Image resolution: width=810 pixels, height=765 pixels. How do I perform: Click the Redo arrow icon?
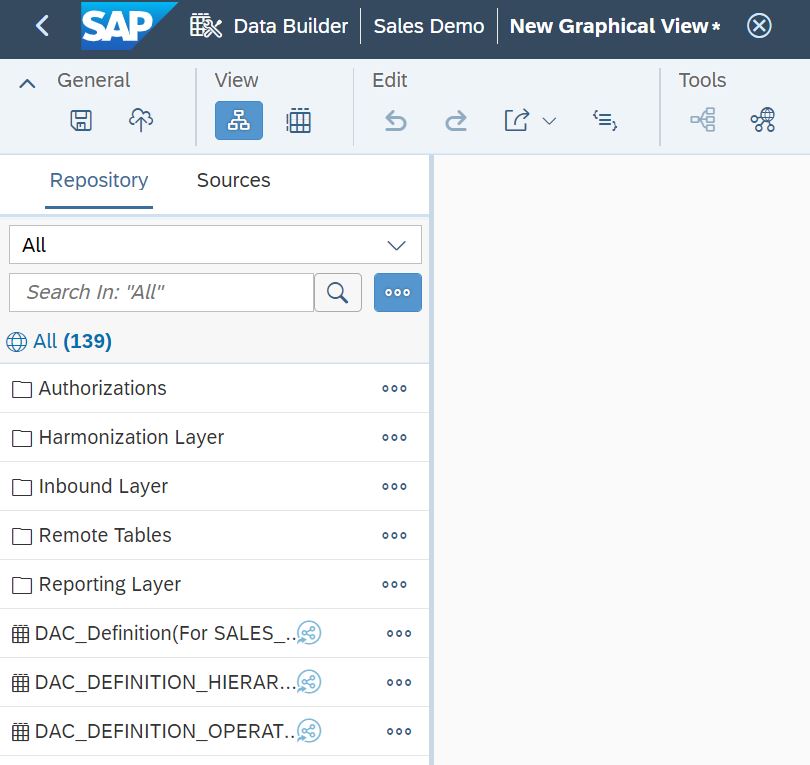[456, 121]
